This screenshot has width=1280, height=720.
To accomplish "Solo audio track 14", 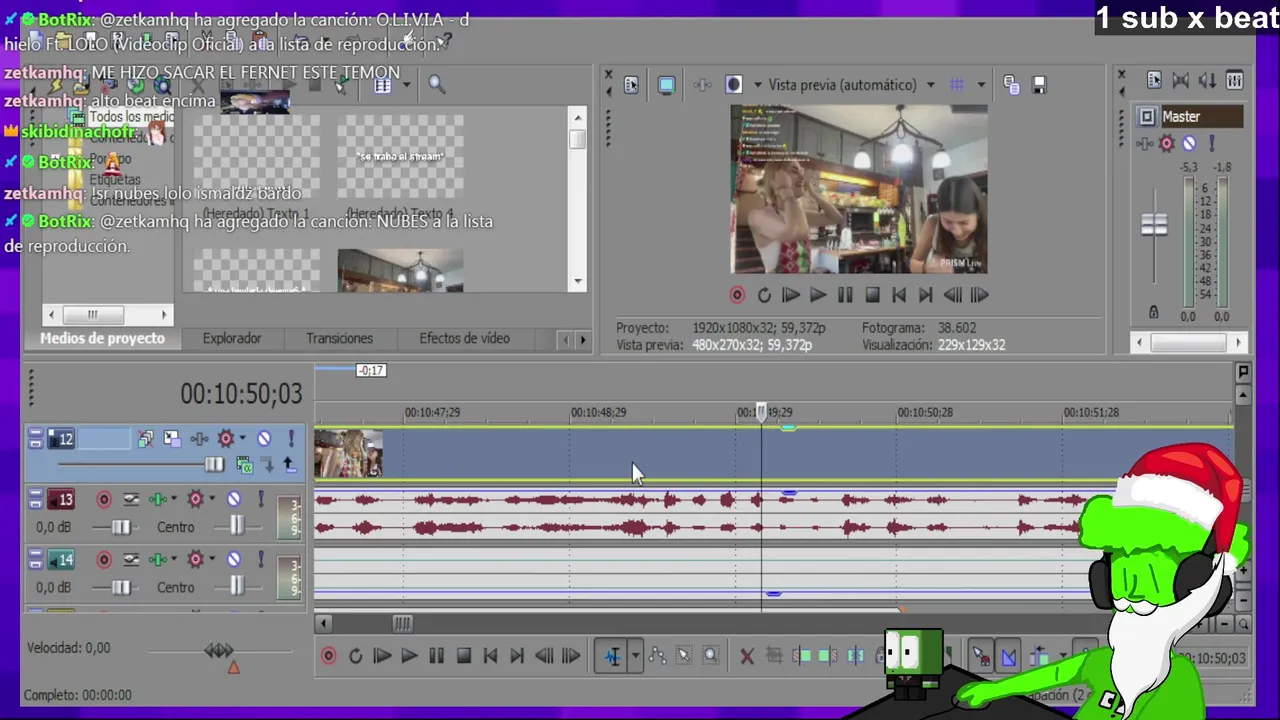I will (261, 560).
